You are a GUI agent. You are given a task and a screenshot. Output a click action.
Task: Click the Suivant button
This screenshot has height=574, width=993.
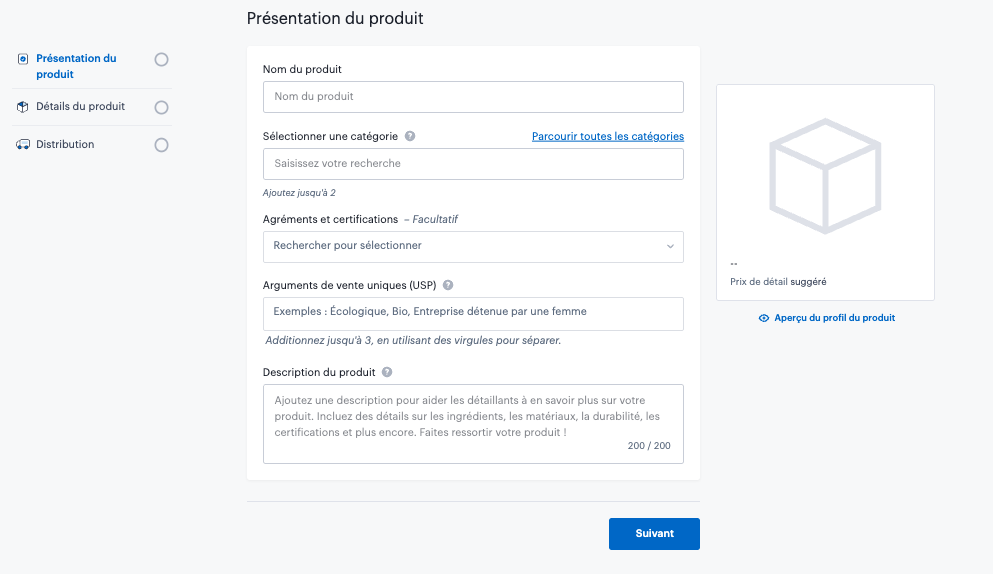point(654,534)
